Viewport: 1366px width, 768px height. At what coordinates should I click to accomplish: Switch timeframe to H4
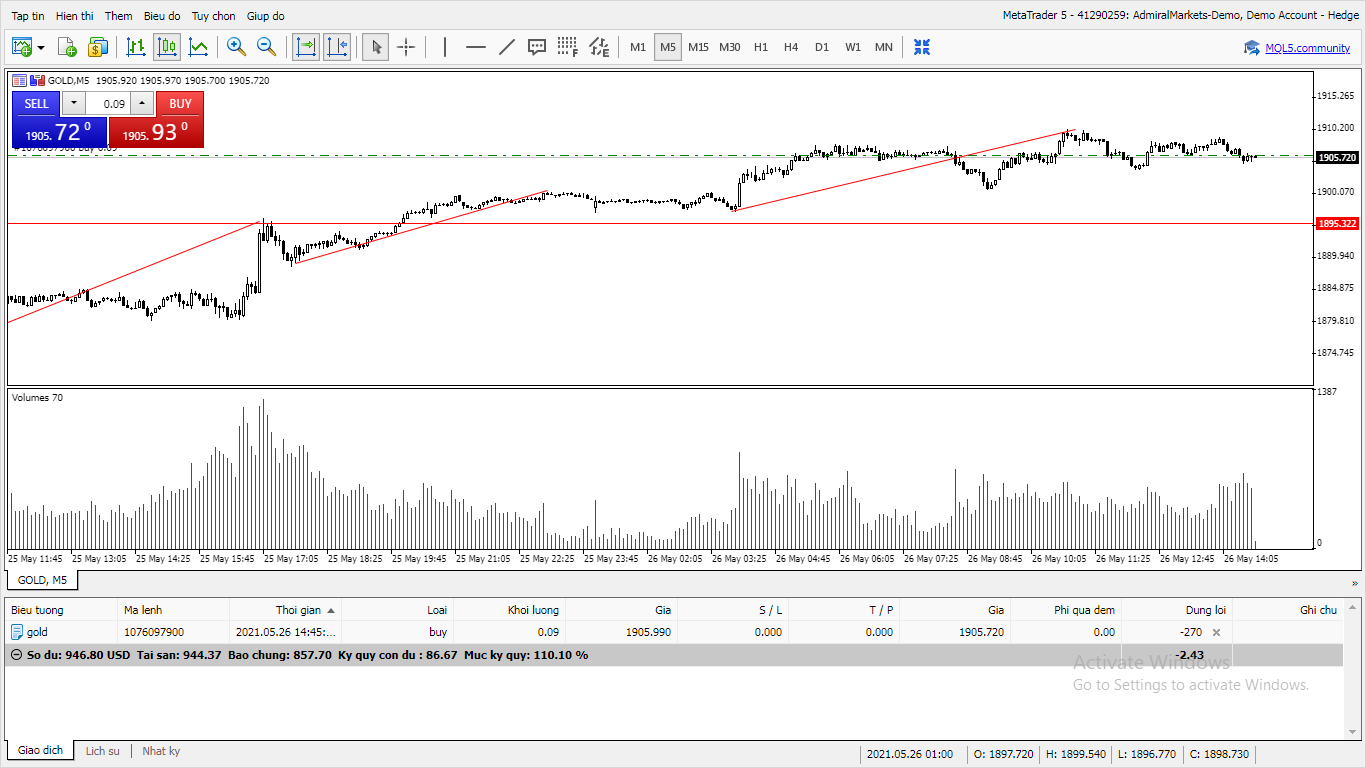pyautogui.click(x=791, y=47)
